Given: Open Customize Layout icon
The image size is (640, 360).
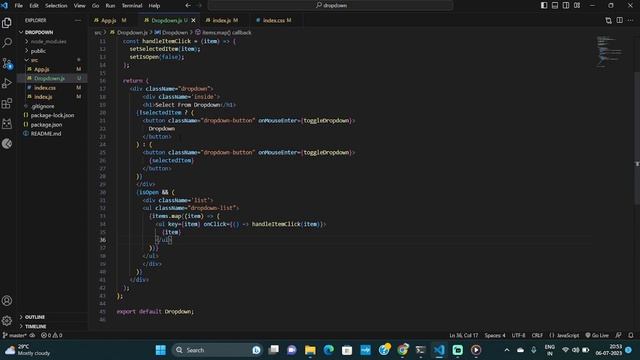Looking at the screenshot, I should 577,5.
